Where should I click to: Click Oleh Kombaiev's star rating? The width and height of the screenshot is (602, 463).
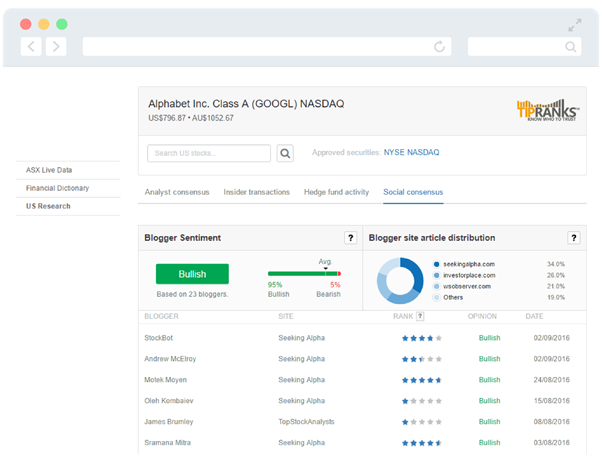click(x=422, y=401)
